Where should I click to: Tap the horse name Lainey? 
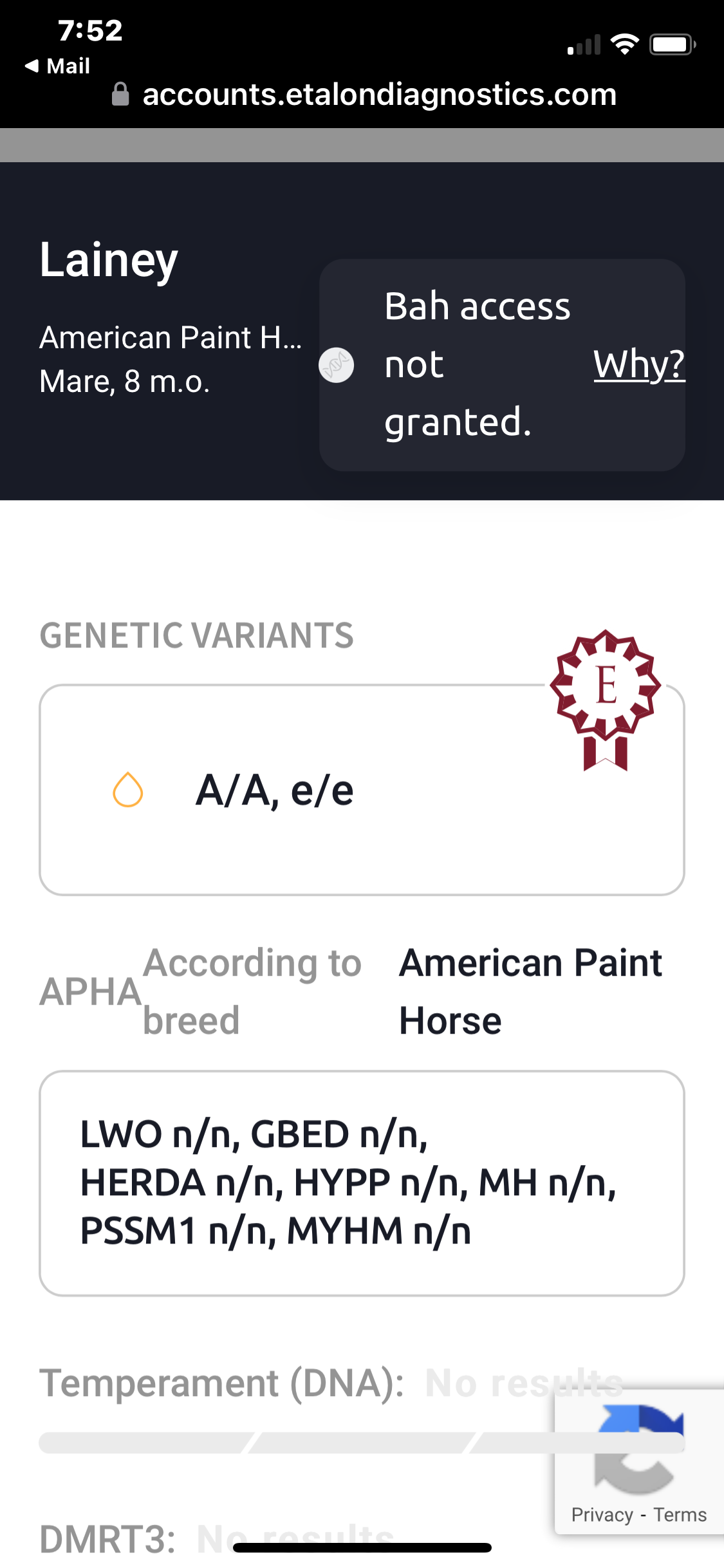109,260
